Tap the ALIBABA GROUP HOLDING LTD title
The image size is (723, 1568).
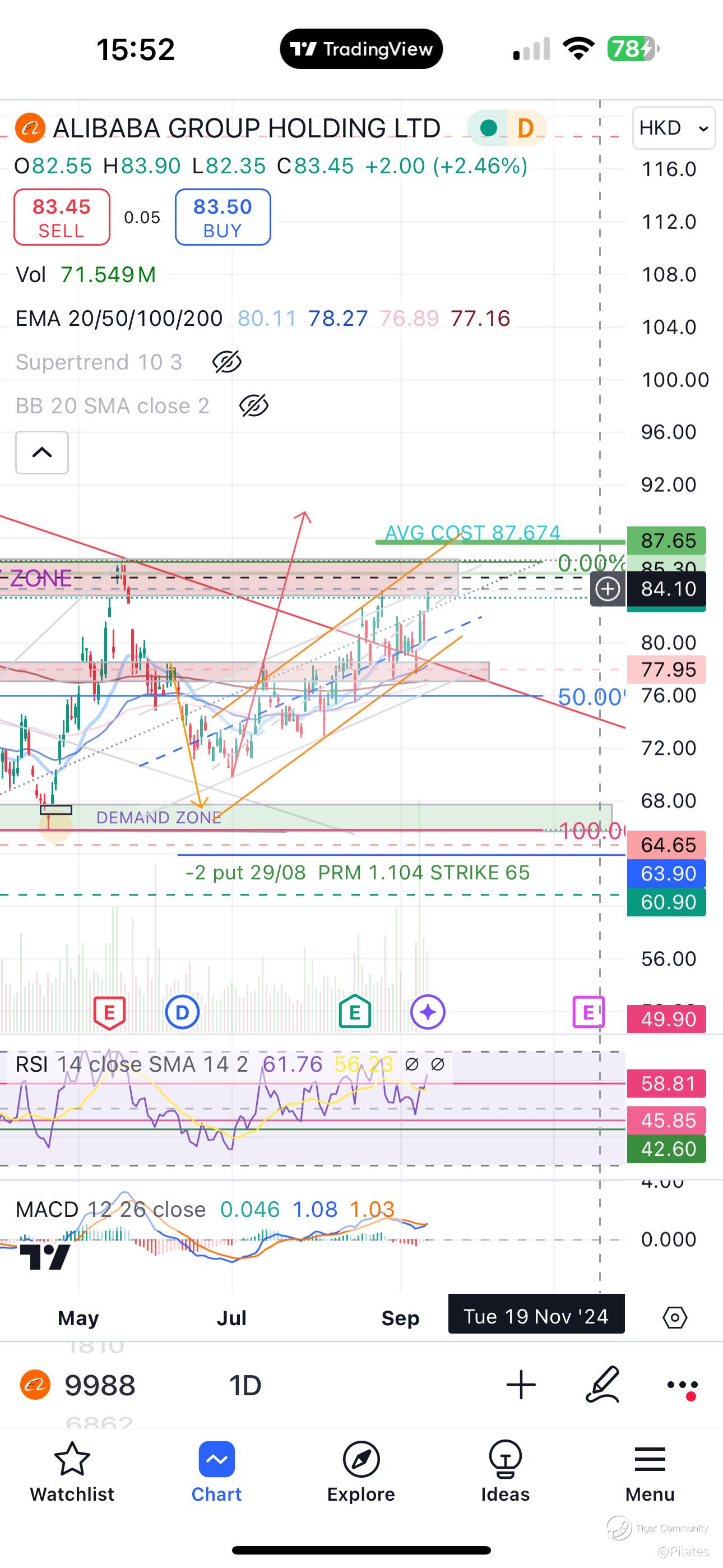[x=247, y=128]
